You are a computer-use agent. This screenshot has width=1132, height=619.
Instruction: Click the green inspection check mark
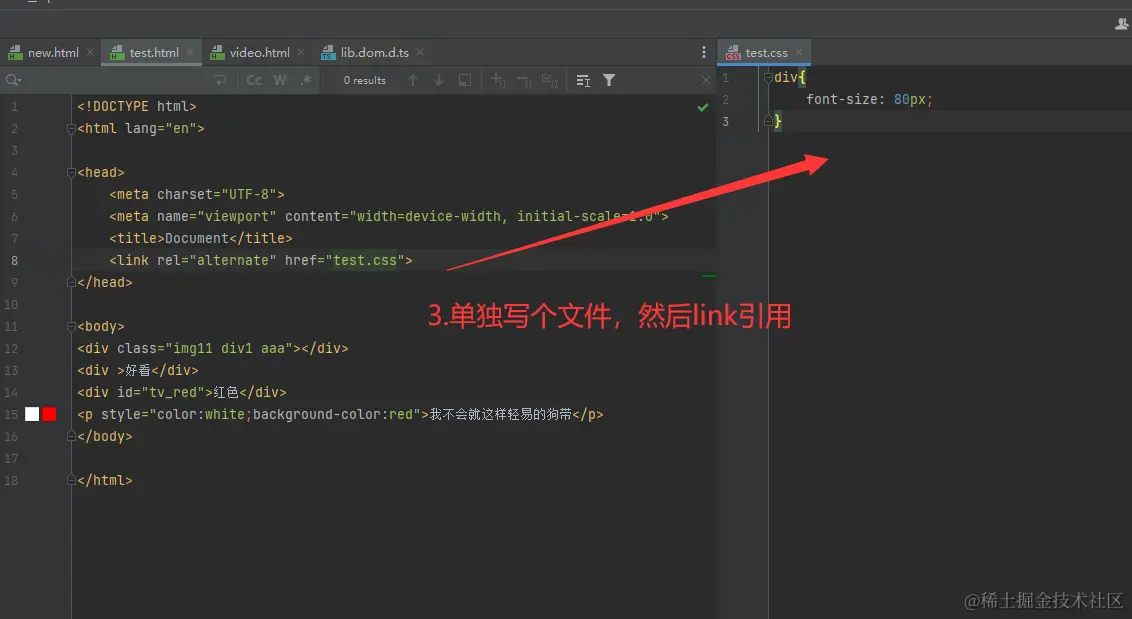tap(702, 108)
